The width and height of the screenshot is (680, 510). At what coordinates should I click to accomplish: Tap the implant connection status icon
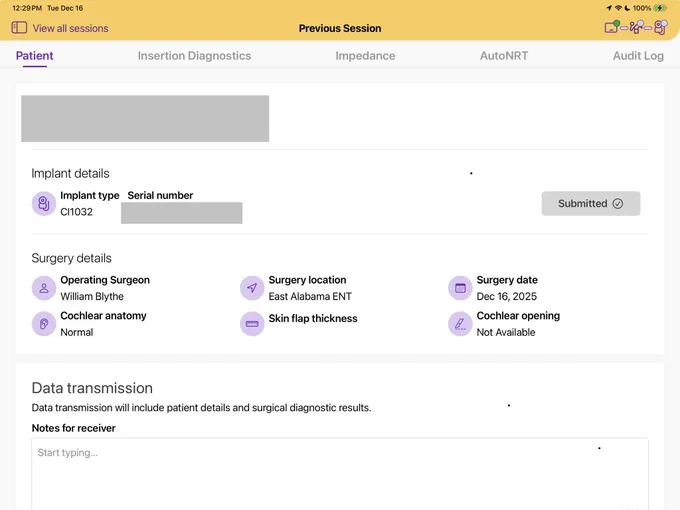tap(660, 27)
